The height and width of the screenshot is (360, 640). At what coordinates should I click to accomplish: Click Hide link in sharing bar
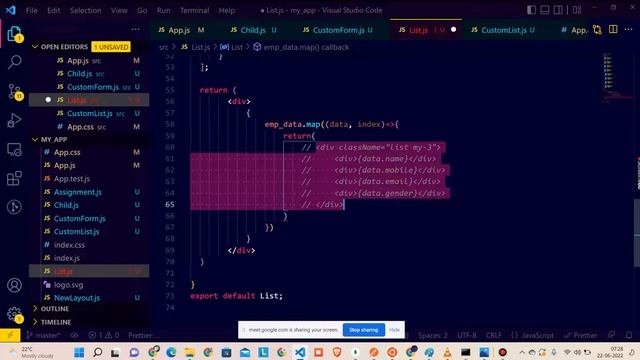tap(394, 330)
